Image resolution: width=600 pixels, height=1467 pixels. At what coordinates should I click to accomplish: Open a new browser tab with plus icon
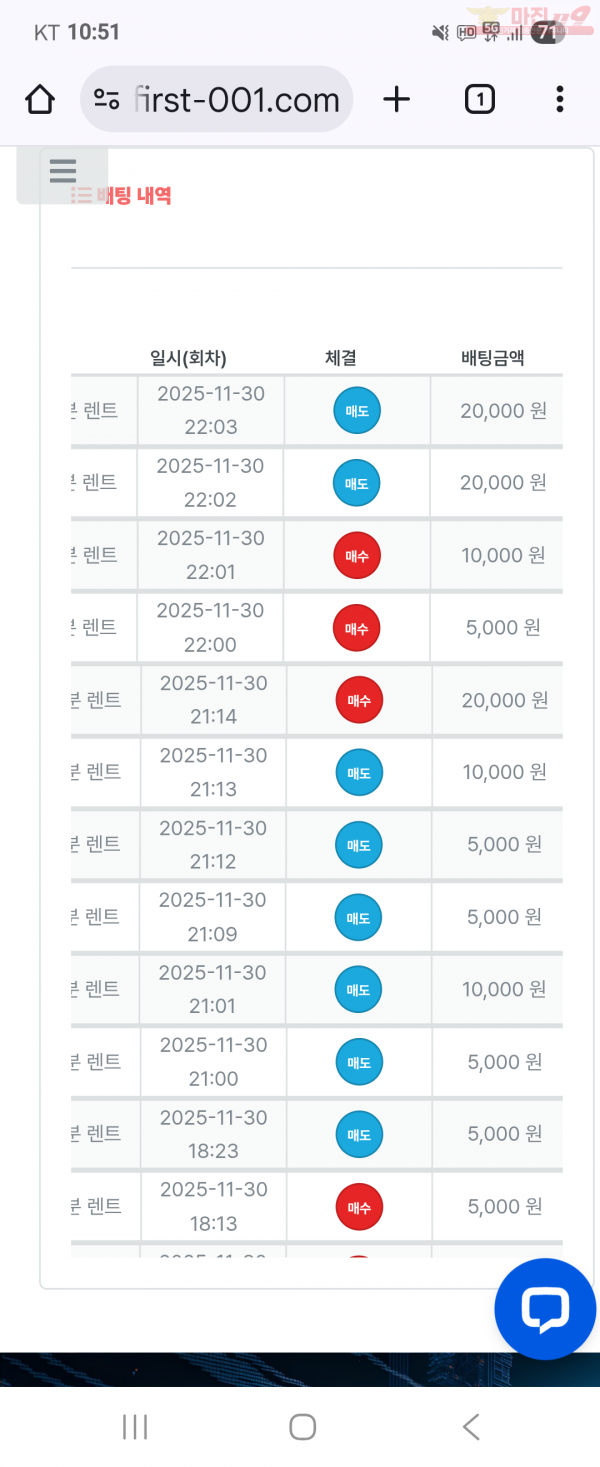[396, 99]
